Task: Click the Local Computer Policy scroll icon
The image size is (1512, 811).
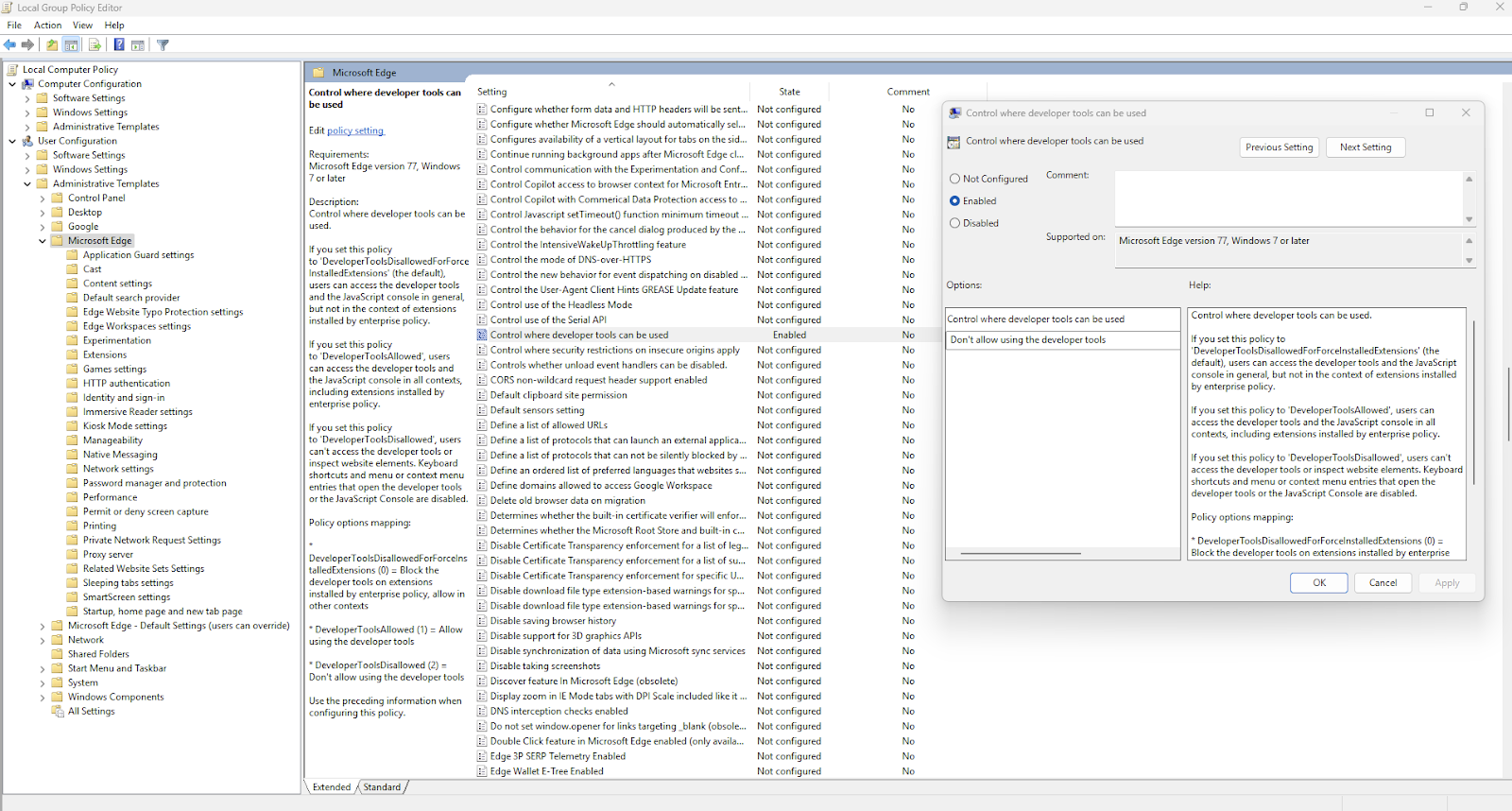Action: (x=12, y=69)
